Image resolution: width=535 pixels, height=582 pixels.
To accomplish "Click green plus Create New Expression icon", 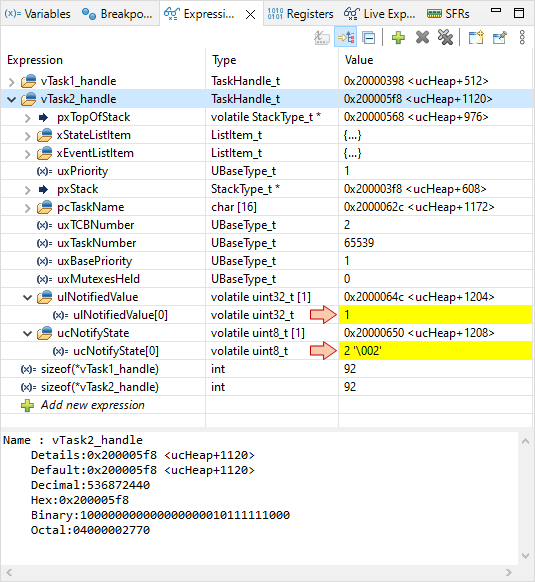I will click(x=398, y=37).
